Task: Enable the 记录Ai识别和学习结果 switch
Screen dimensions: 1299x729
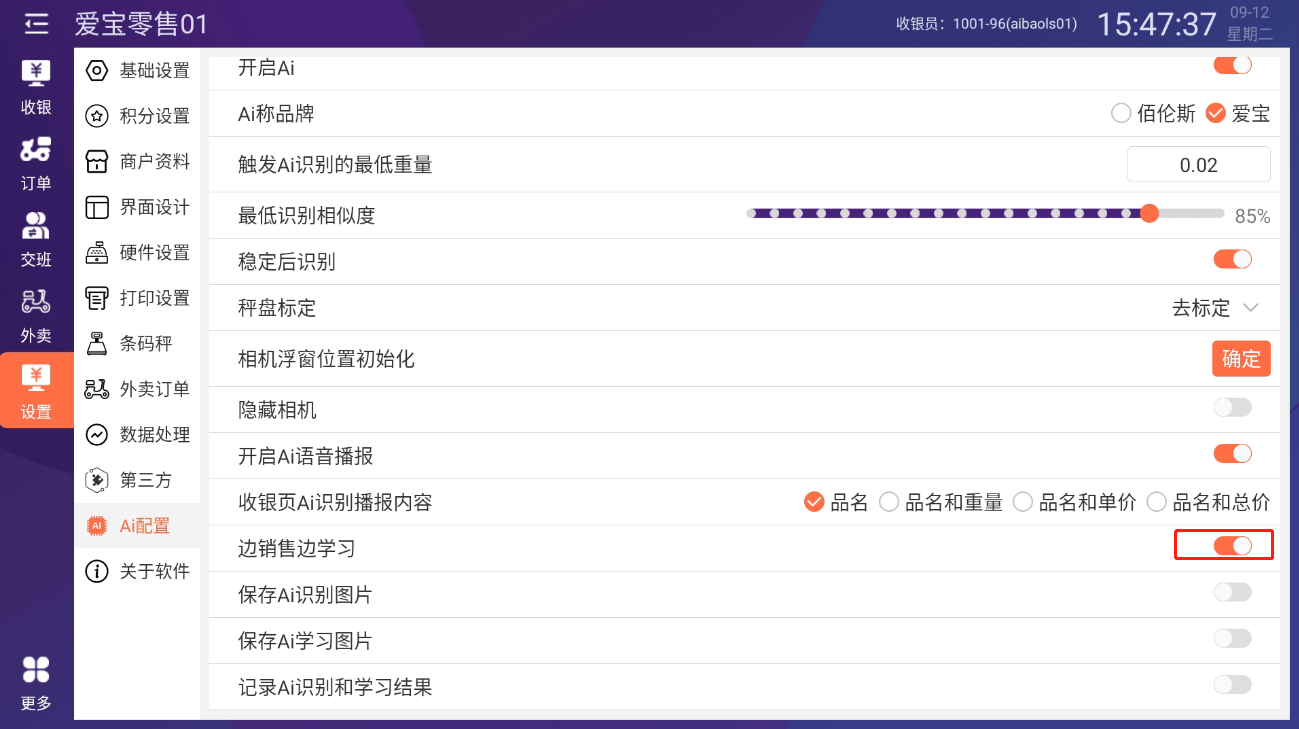Action: point(1232,685)
